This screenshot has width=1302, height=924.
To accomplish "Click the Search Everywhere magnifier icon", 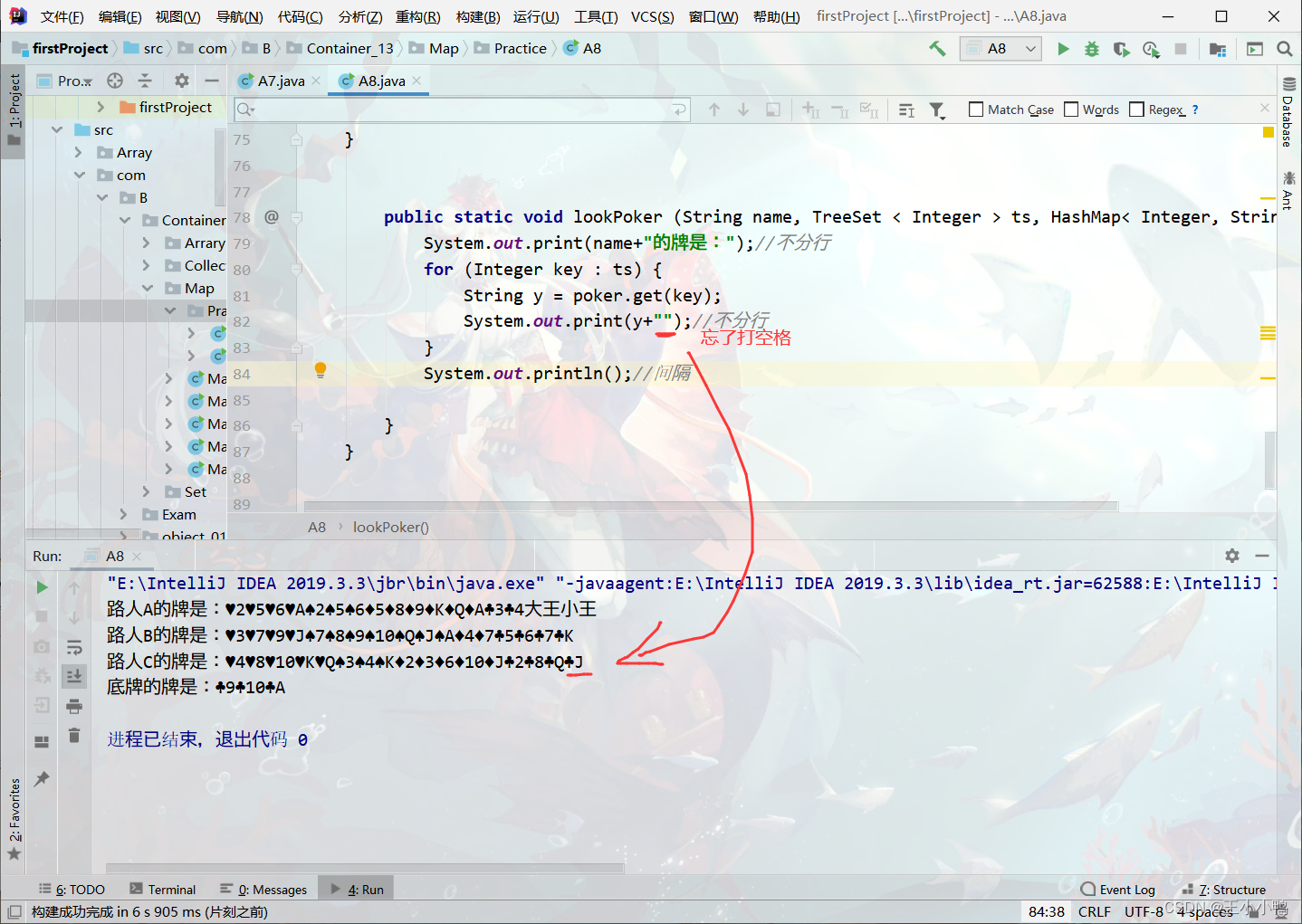I will [x=1284, y=49].
